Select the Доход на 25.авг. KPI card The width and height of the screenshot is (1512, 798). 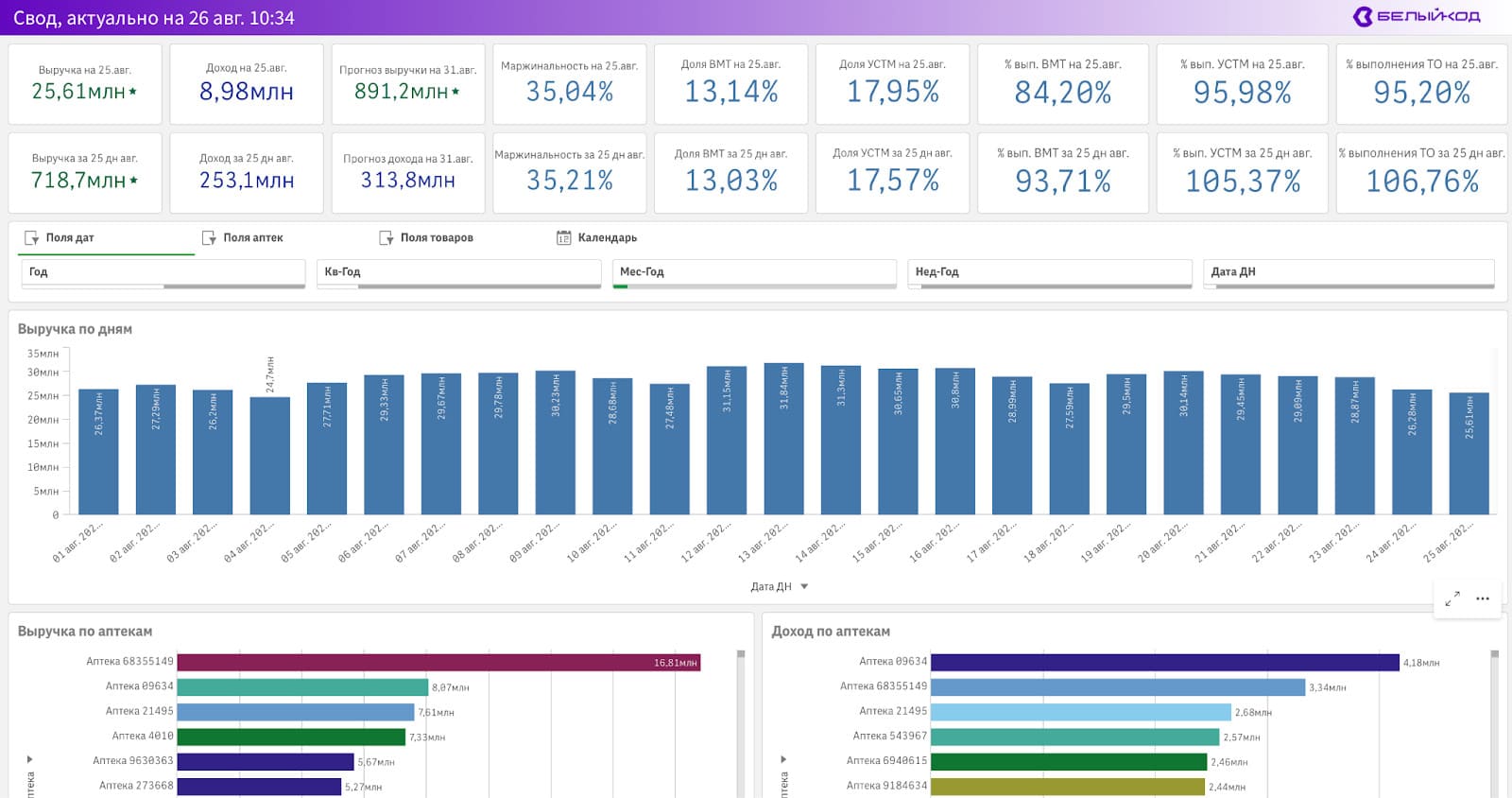click(x=247, y=84)
